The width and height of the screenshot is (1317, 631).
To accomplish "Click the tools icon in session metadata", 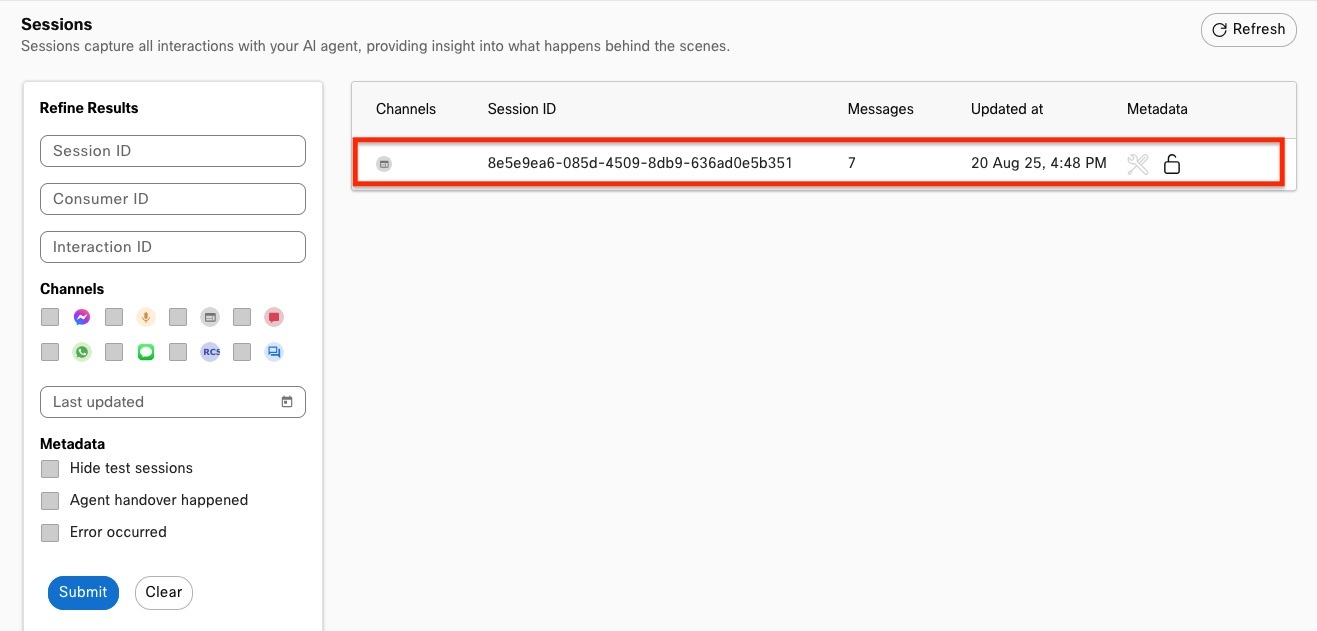I will [x=1138, y=164].
